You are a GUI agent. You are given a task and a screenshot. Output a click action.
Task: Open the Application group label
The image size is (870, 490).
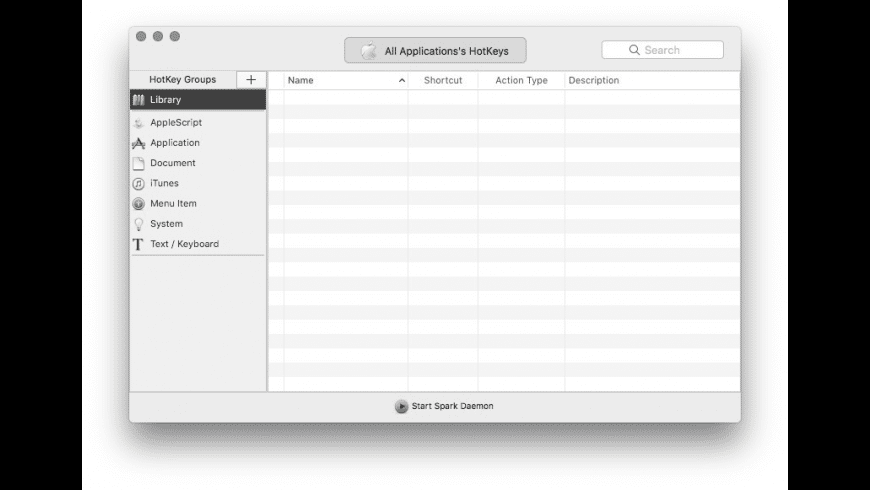pyautogui.click(x=175, y=143)
